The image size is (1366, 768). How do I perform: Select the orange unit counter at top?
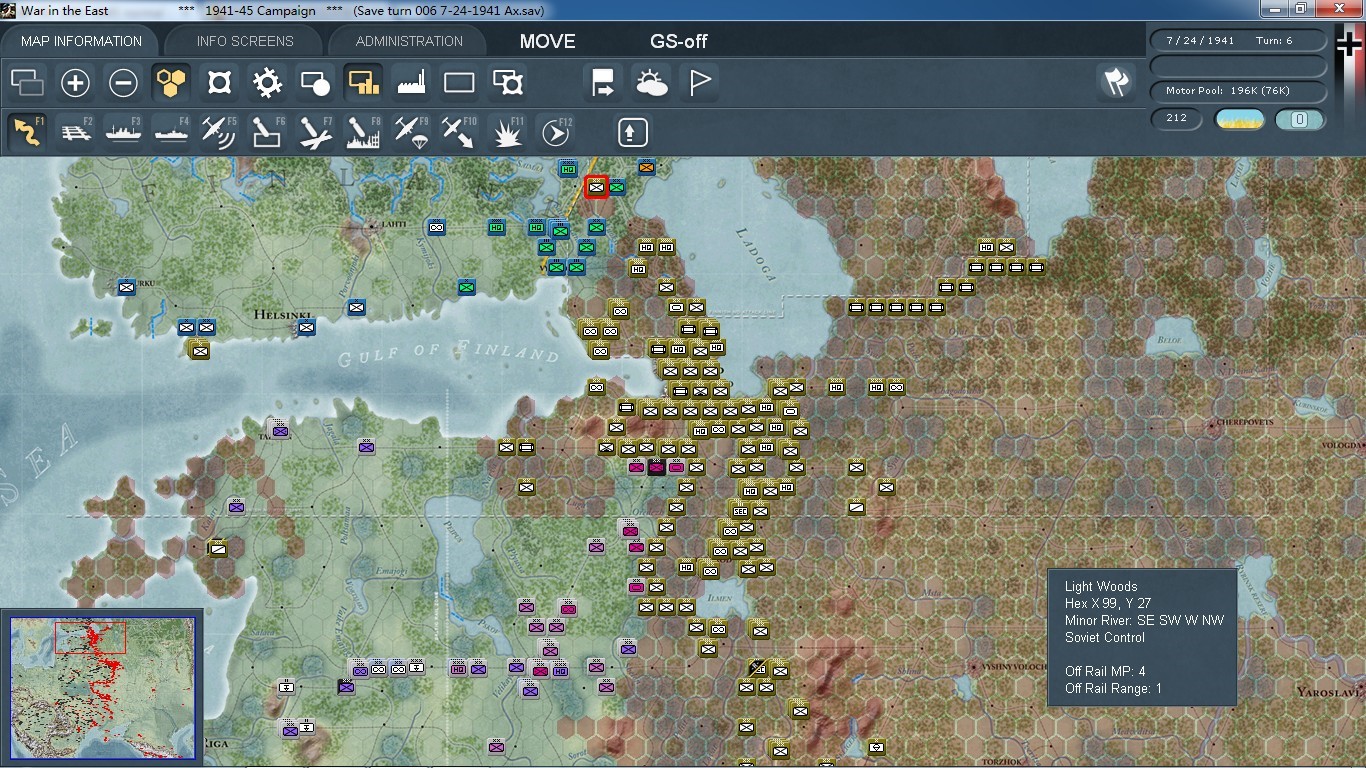(x=647, y=167)
